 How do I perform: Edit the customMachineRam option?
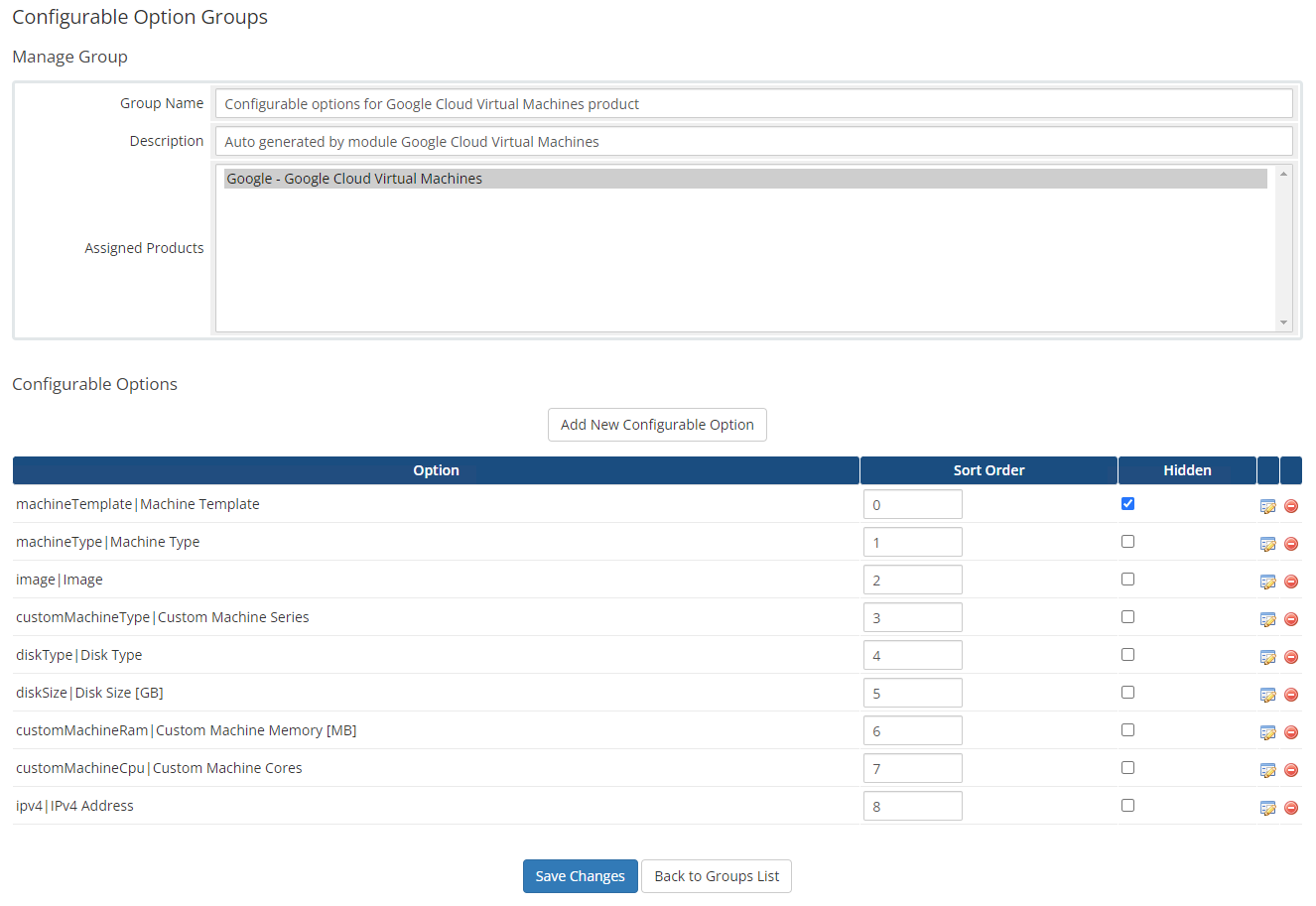tap(1267, 732)
